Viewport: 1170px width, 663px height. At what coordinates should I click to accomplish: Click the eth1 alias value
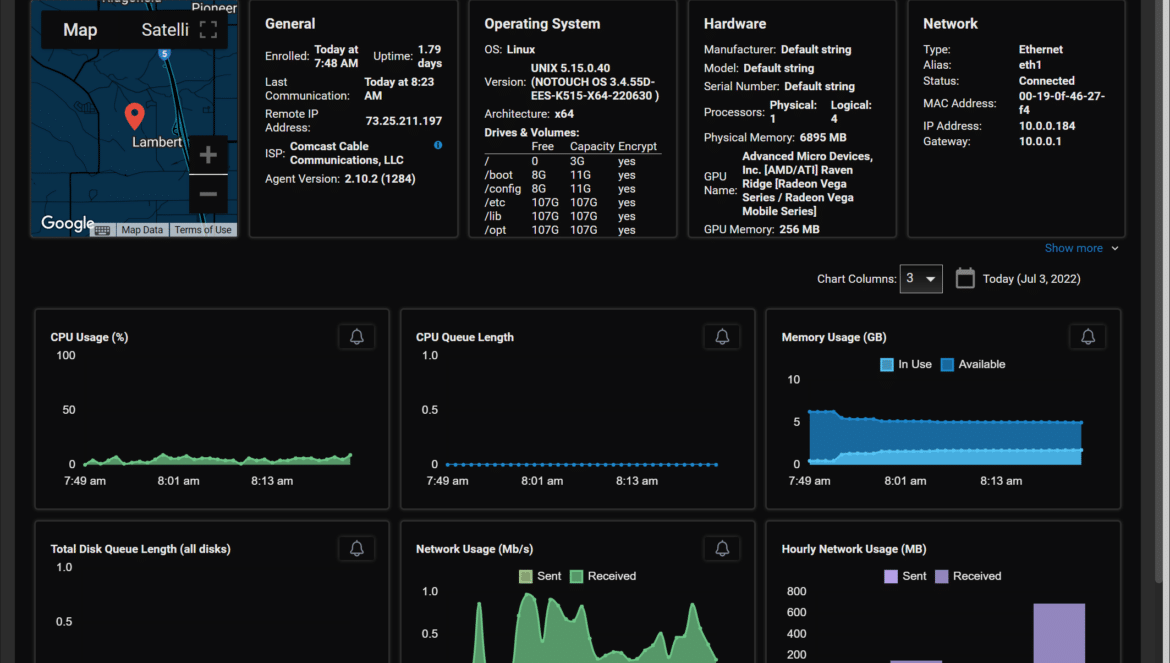click(1030, 65)
